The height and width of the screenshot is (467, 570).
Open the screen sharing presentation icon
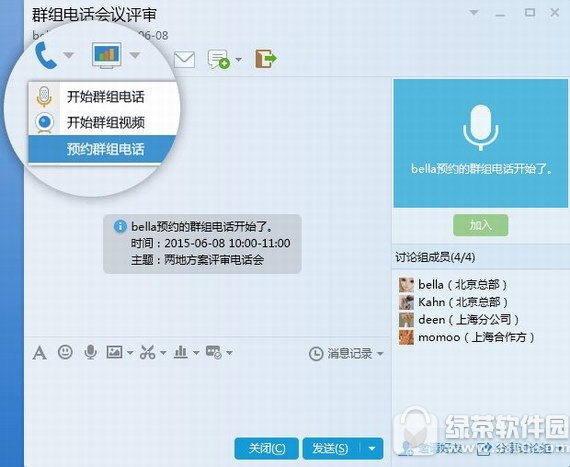[107, 55]
